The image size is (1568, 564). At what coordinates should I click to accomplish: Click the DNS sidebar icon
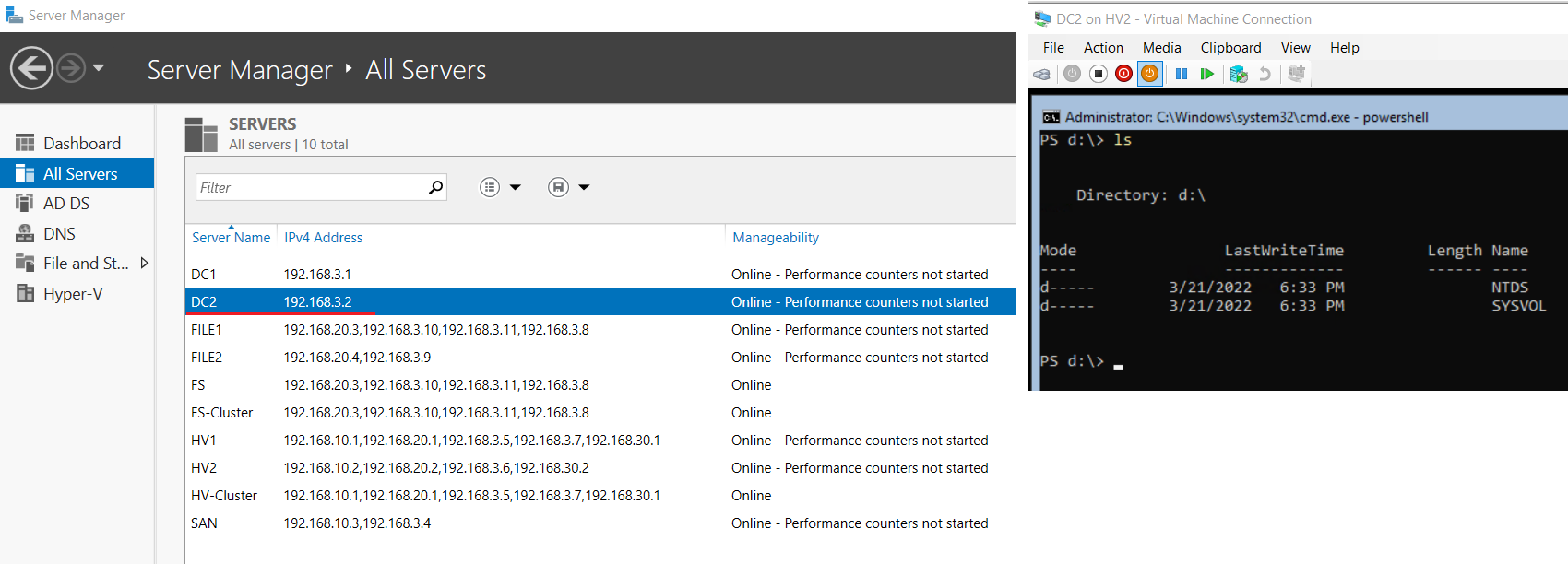click(x=25, y=233)
